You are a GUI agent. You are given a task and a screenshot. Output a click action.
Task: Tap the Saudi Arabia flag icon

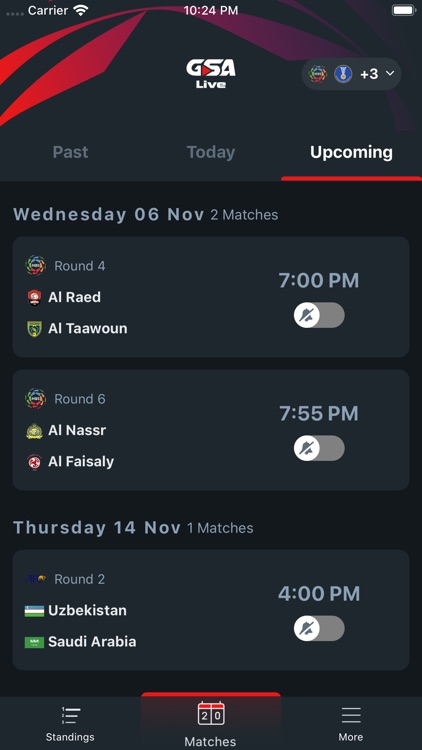(34, 642)
